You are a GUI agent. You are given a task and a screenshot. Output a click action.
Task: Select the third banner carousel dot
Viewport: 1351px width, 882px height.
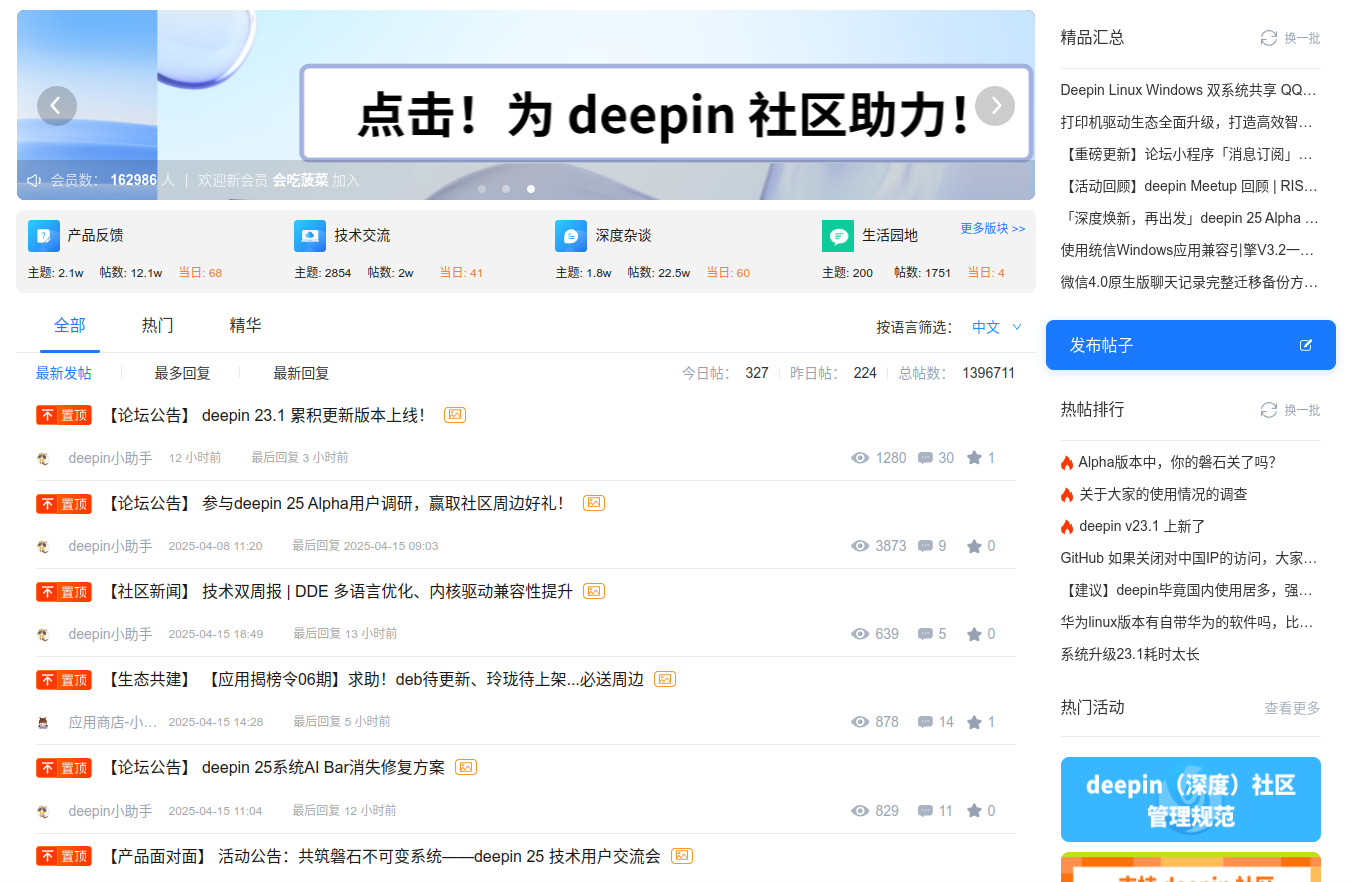(531, 188)
